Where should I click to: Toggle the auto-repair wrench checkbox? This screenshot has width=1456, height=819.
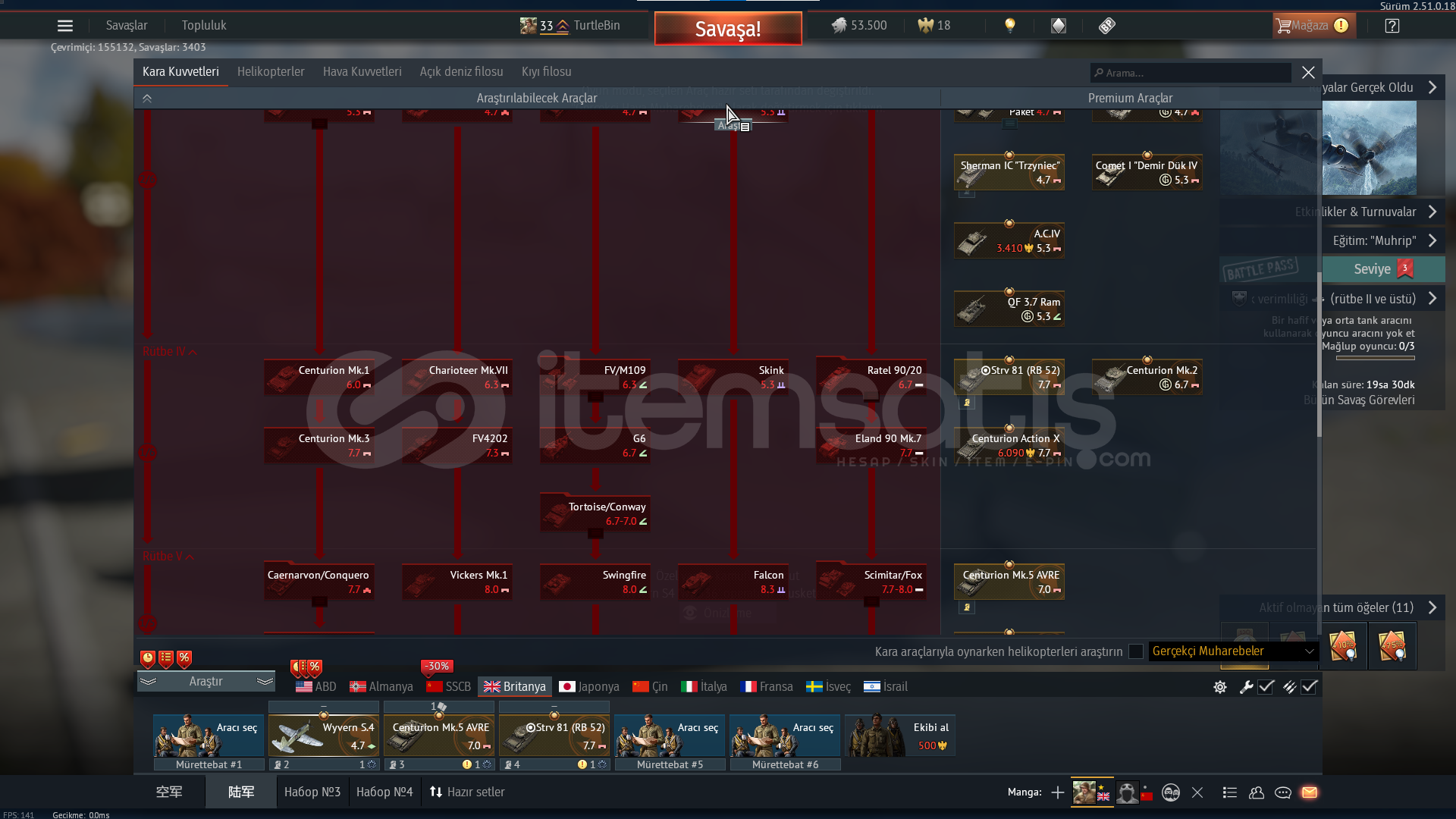coord(1266,687)
